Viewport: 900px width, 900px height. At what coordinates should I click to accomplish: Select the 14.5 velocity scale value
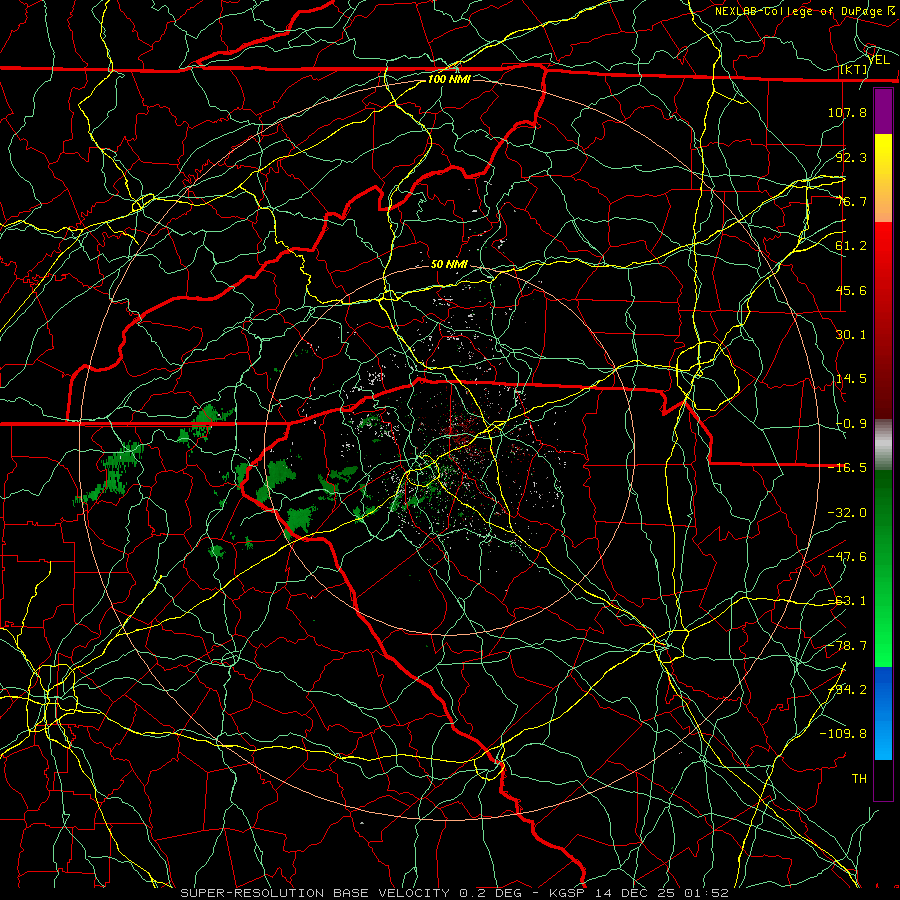[x=851, y=379]
